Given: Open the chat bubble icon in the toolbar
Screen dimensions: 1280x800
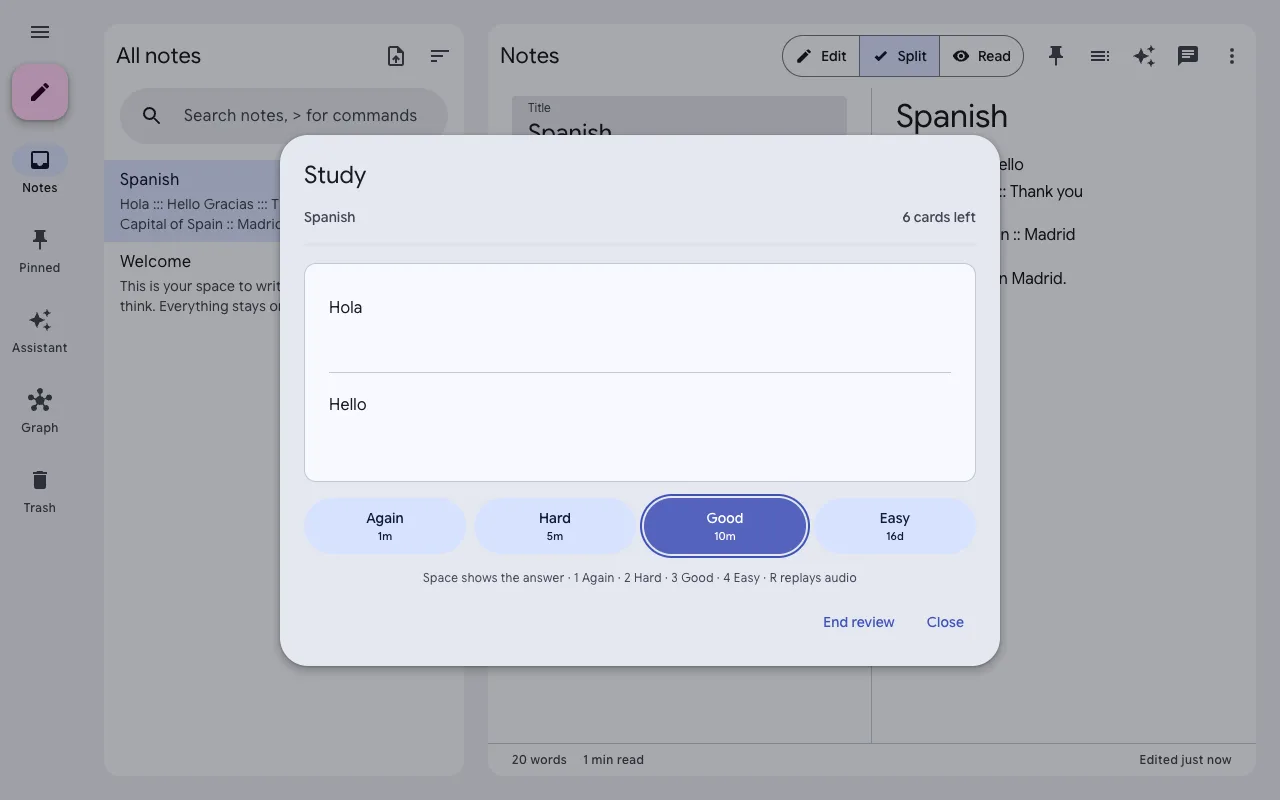Looking at the screenshot, I should [x=1188, y=56].
